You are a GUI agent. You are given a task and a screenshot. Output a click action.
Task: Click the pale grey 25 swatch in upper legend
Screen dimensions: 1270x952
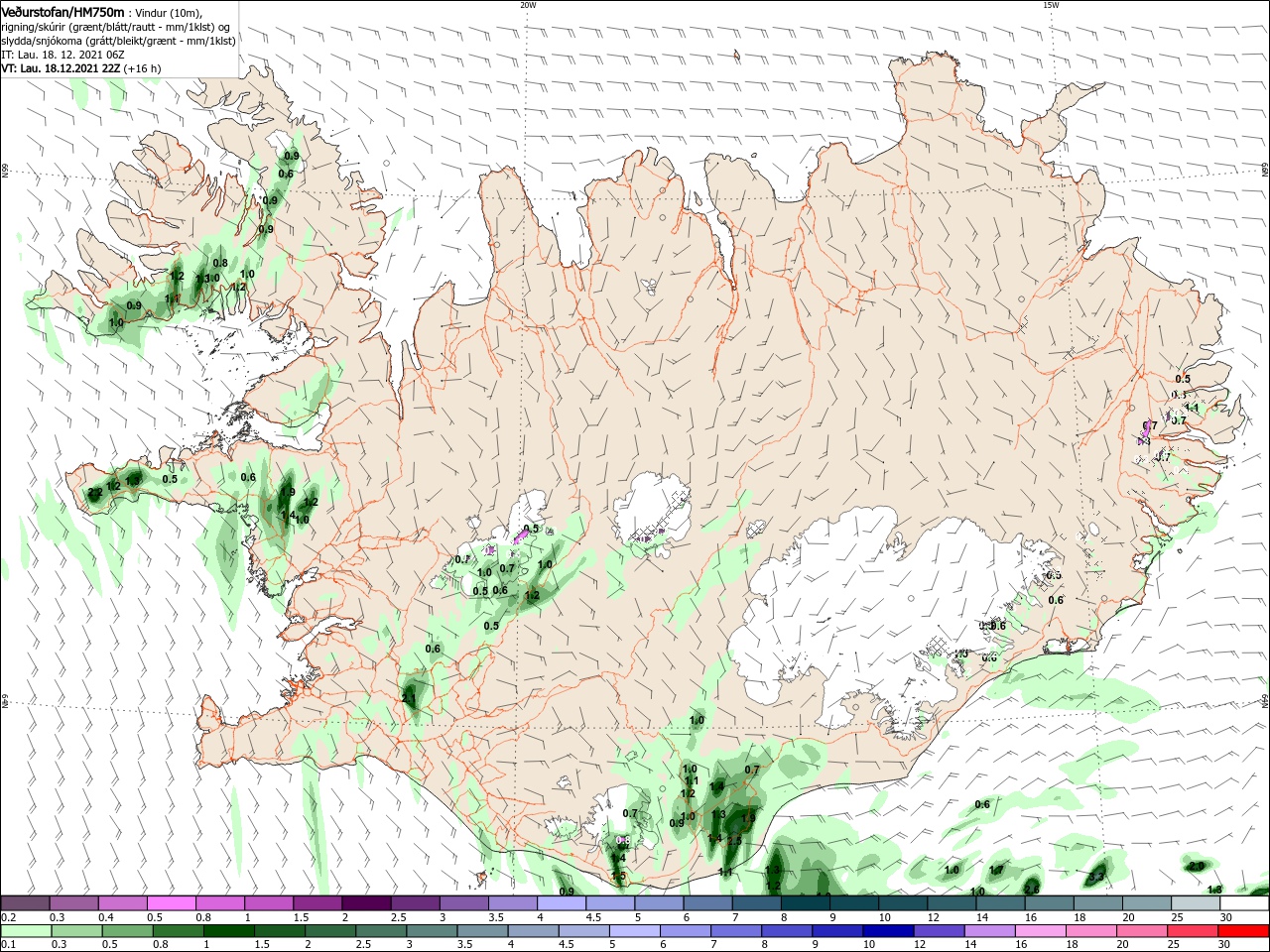click(x=1196, y=903)
